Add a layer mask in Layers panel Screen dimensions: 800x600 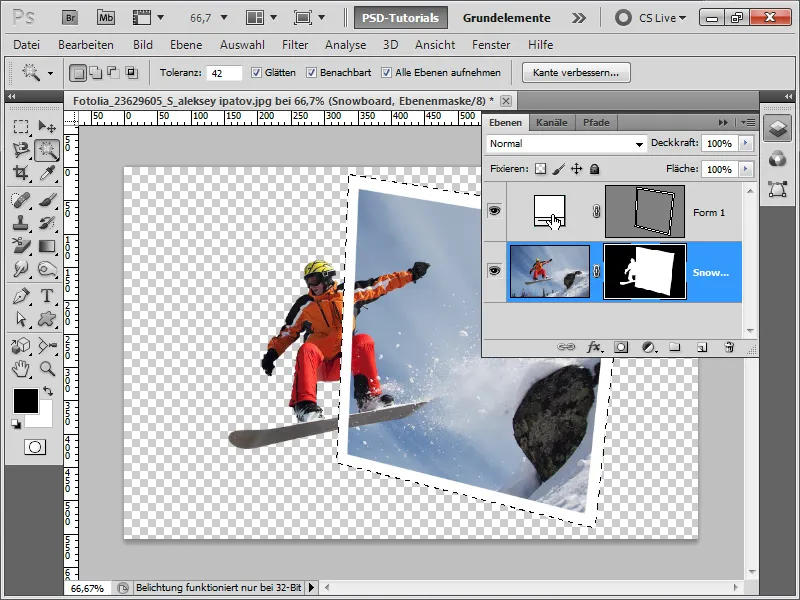pyautogui.click(x=621, y=347)
